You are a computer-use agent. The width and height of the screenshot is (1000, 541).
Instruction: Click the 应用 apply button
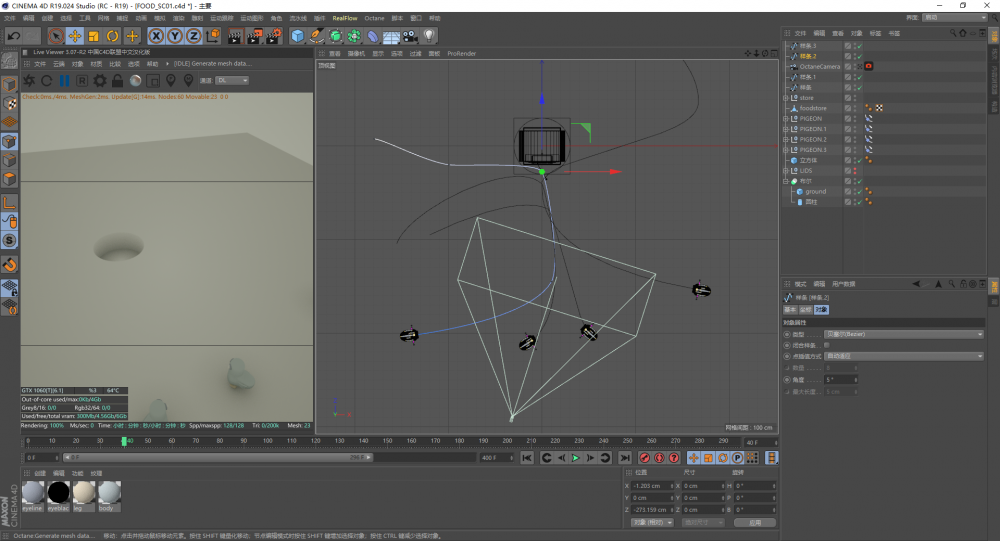click(754, 522)
